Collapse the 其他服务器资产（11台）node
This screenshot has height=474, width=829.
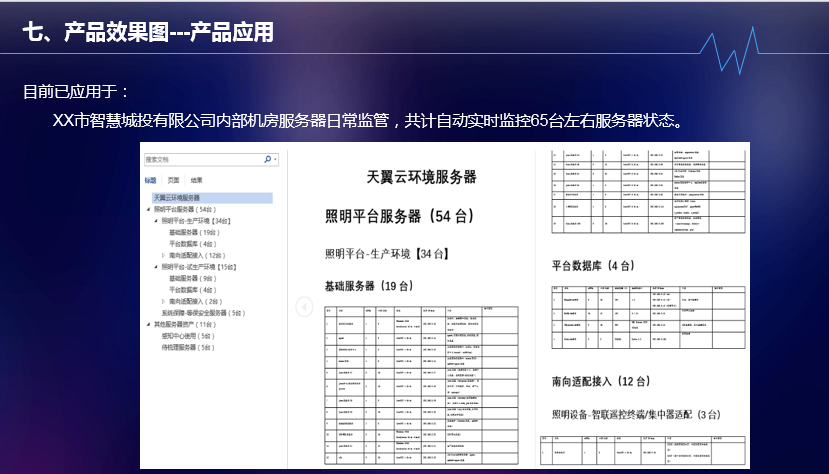(149, 324)
